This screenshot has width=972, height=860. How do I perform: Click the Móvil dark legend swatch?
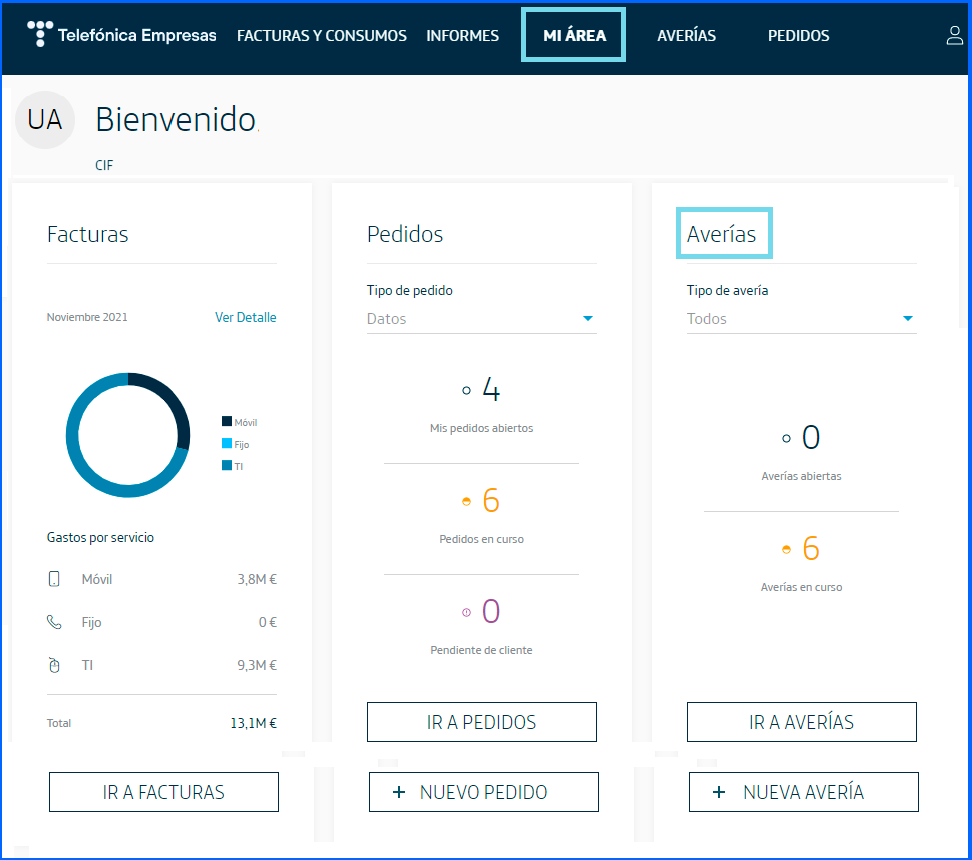tap(227, 422)
